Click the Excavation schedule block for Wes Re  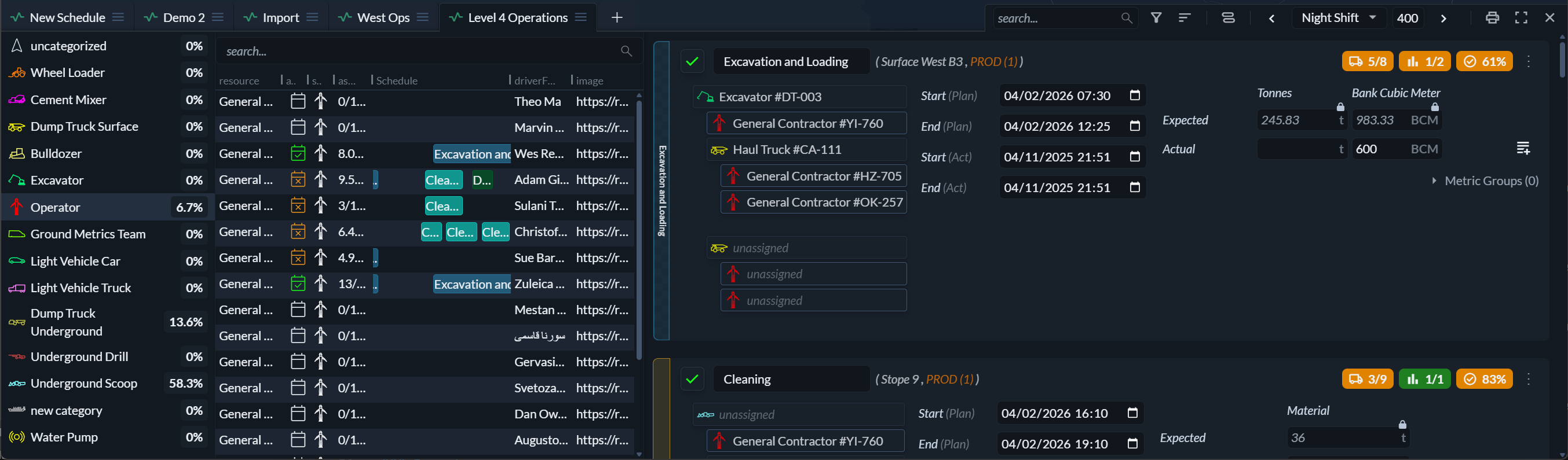click(x=472, y=154)
